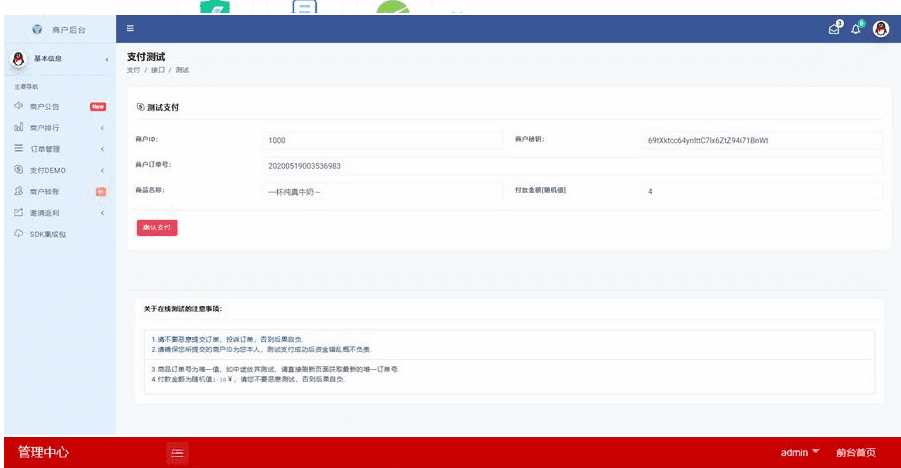Open the admin dropdown in footer
This screenshot has height=468, width=901.
799,453
